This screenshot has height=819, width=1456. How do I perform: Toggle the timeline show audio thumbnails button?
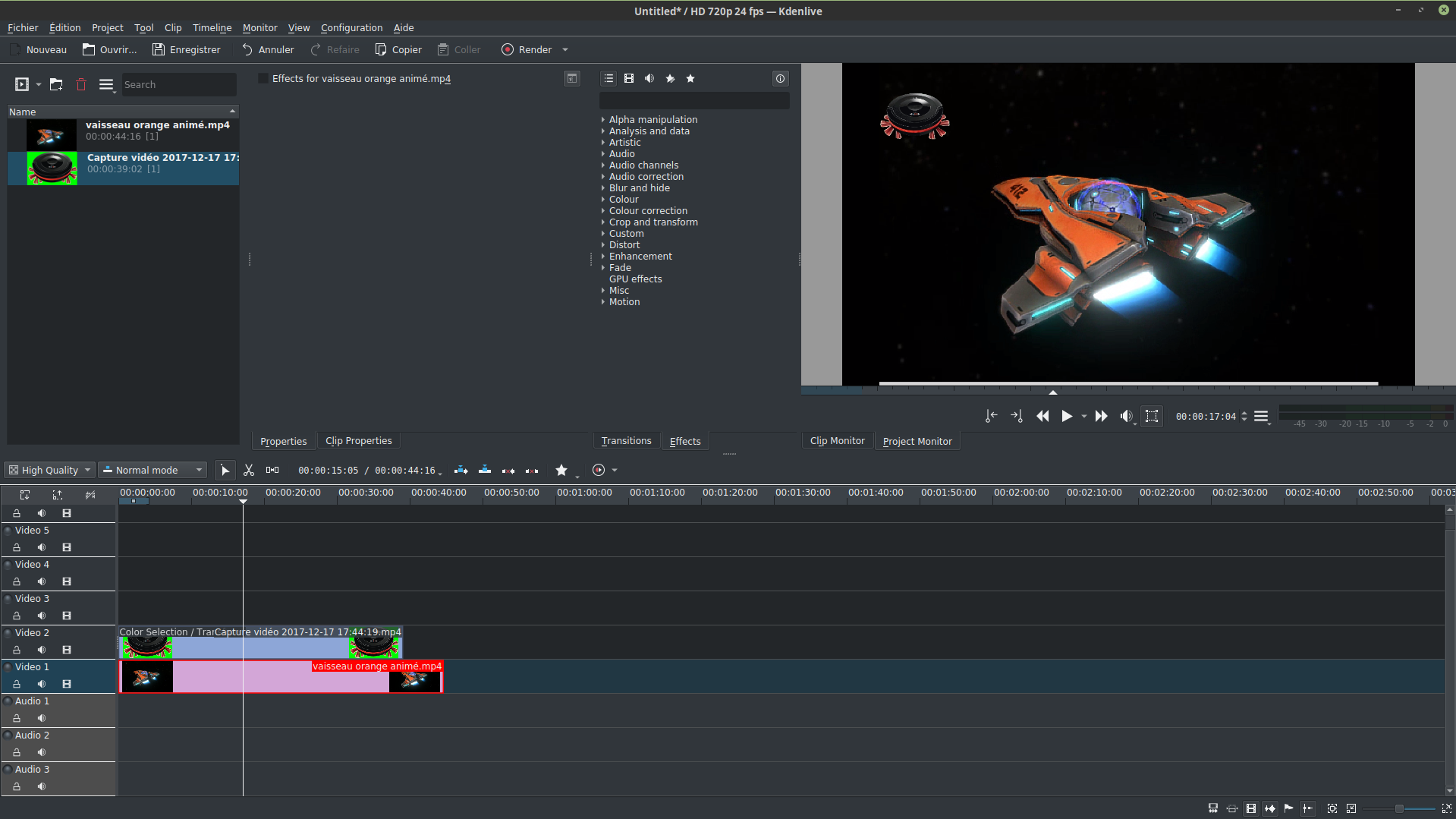[1270, 808]
